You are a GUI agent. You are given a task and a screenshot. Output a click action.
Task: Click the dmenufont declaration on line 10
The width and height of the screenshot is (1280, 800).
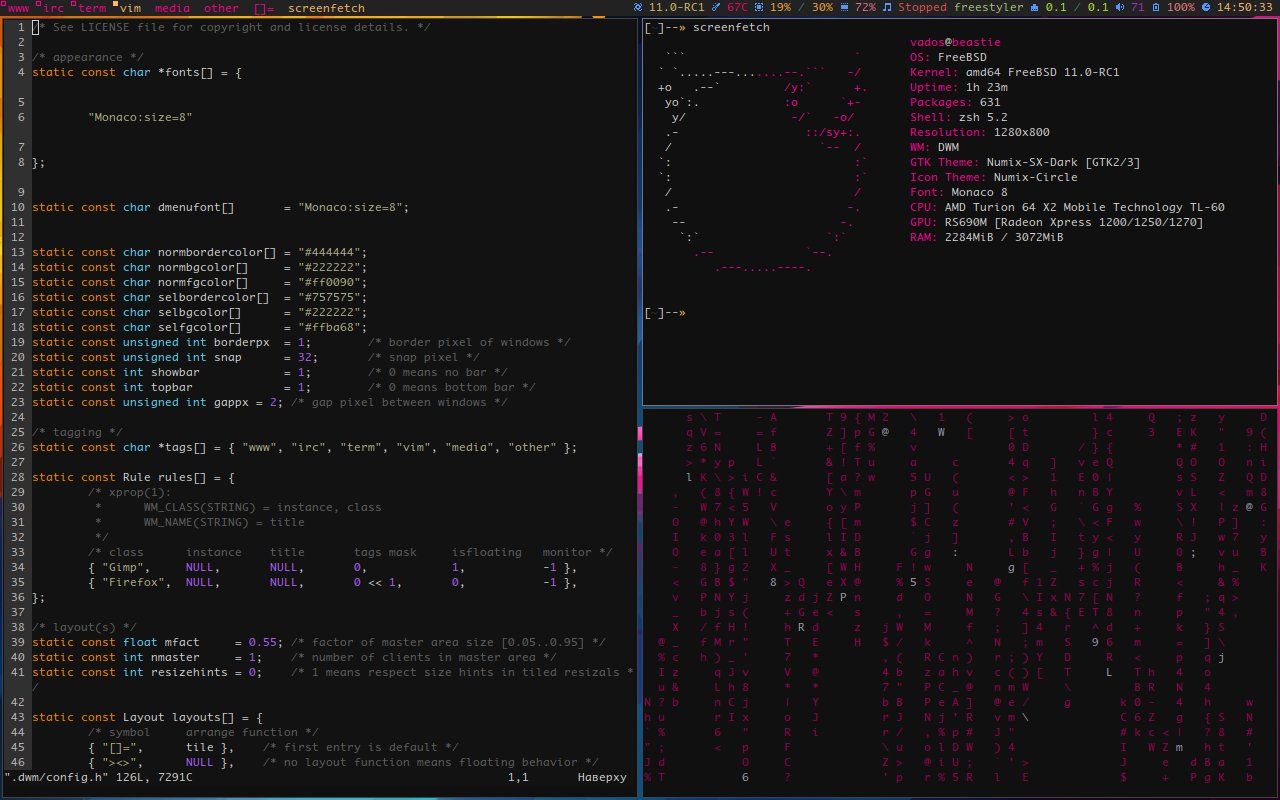click(220, 207)
